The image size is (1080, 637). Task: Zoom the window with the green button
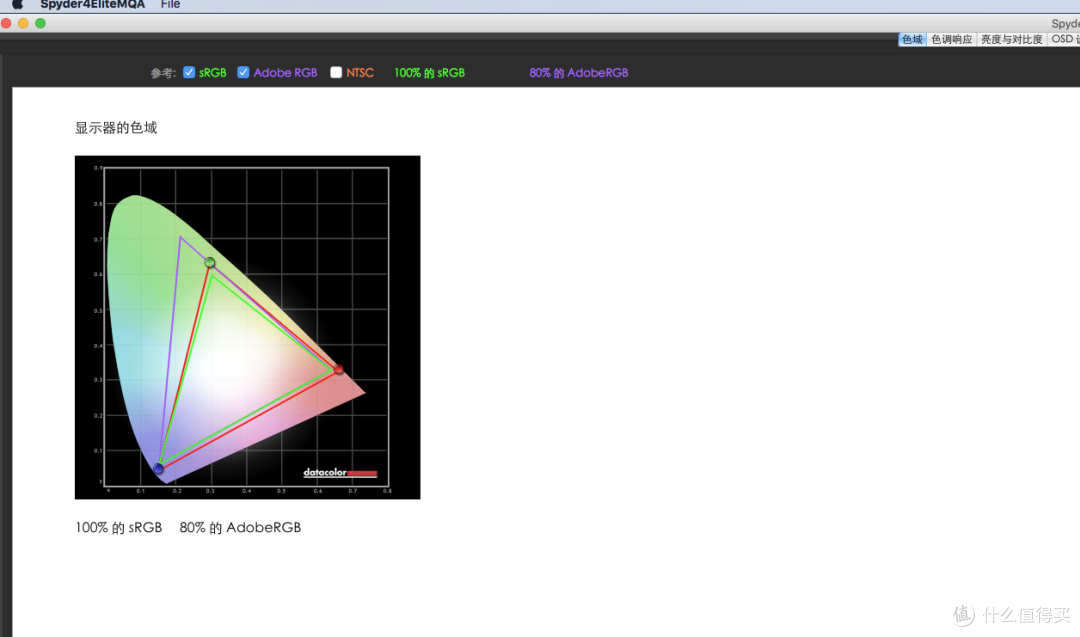tap(41, 23)
